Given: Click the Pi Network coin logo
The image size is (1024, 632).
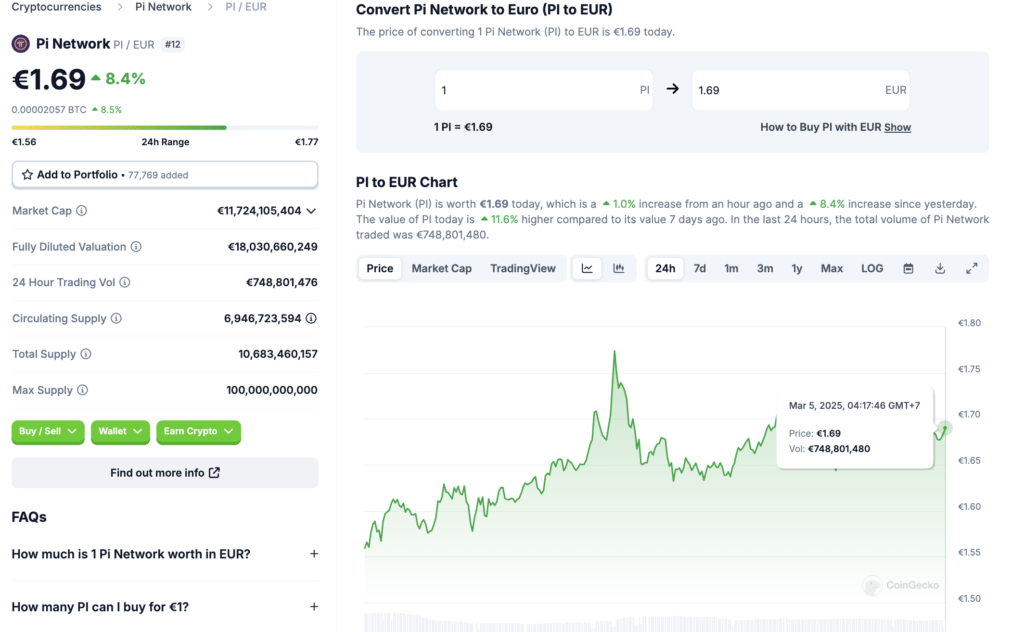Looking at the screenshot, I should (20, 44).
